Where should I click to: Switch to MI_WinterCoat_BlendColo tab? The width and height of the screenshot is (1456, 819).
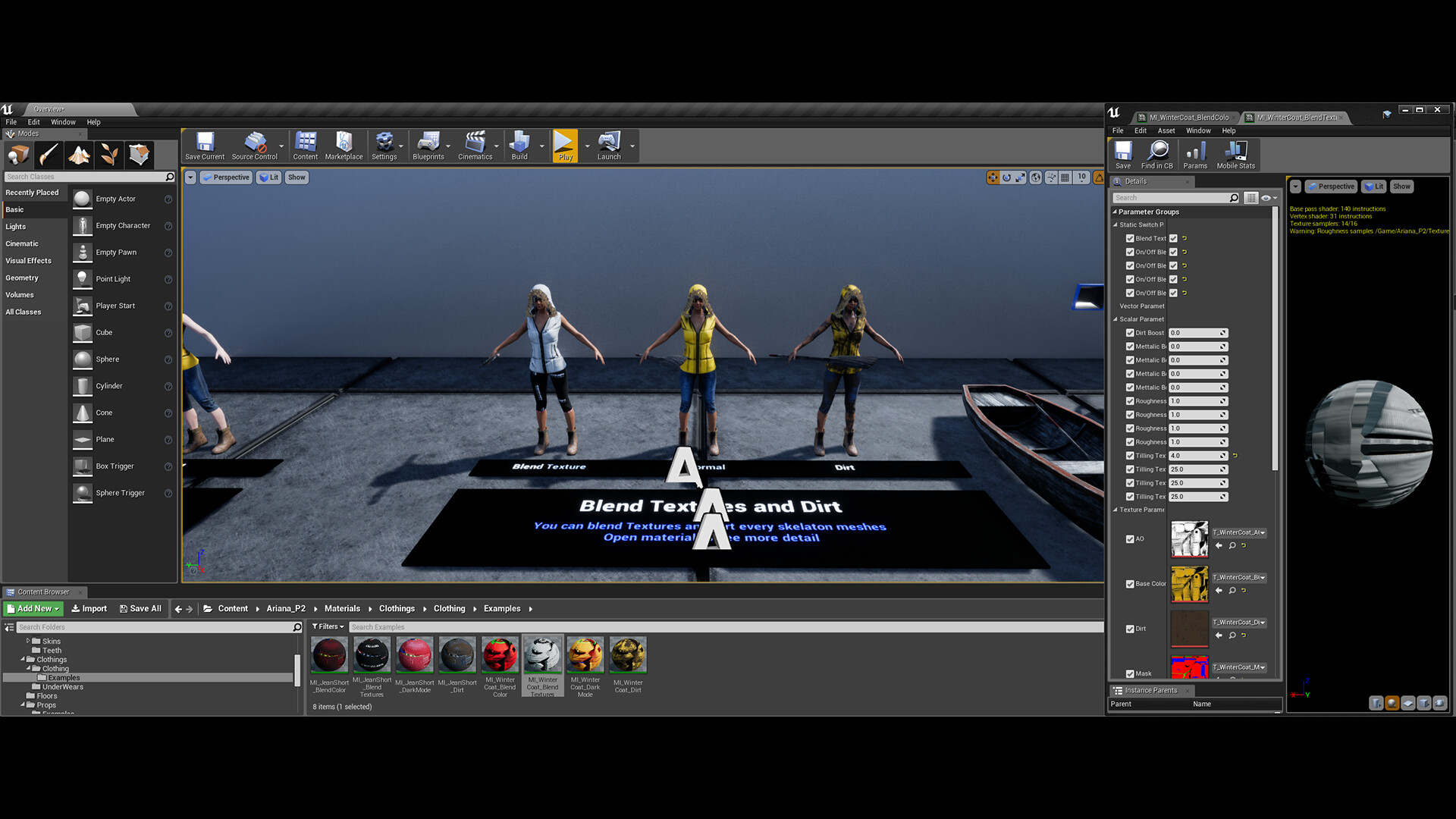tap(1187, 118)
